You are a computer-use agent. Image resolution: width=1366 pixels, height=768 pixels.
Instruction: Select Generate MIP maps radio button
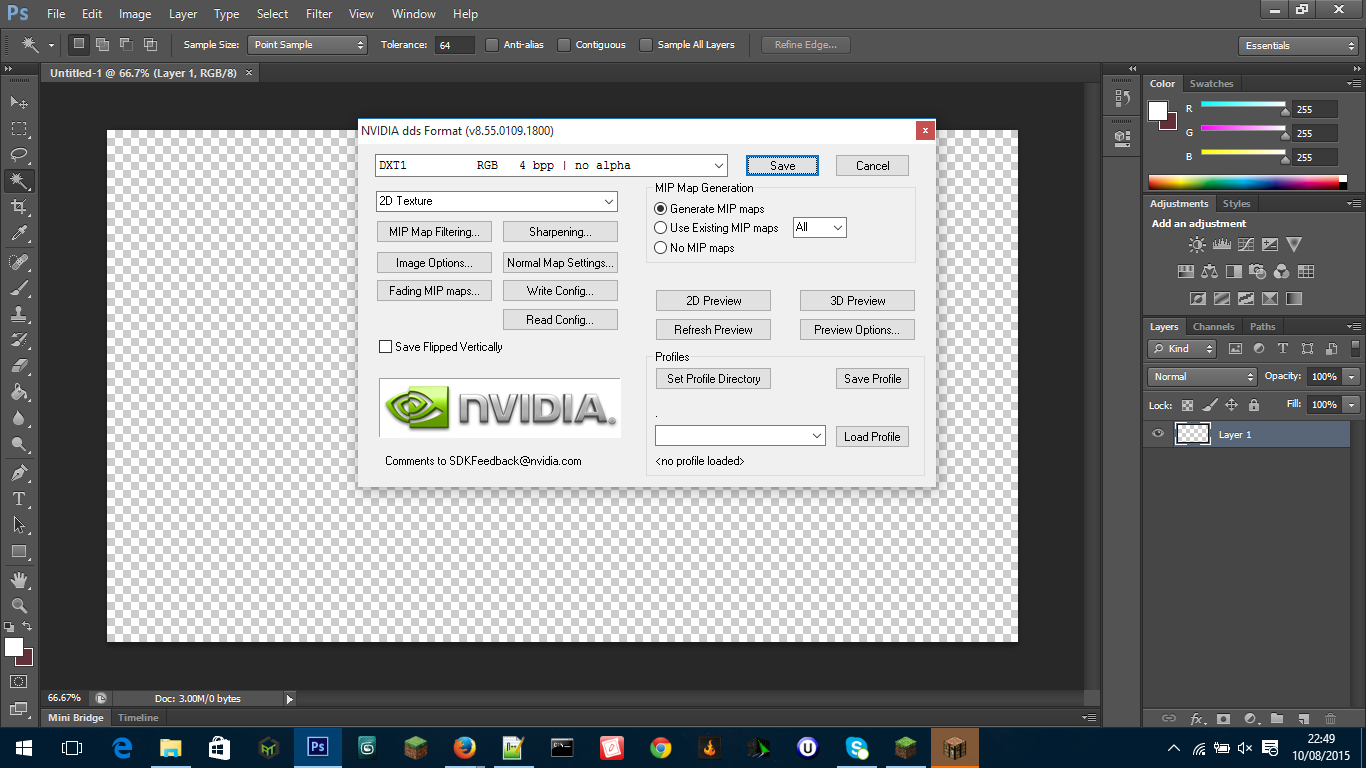(660, 209)
